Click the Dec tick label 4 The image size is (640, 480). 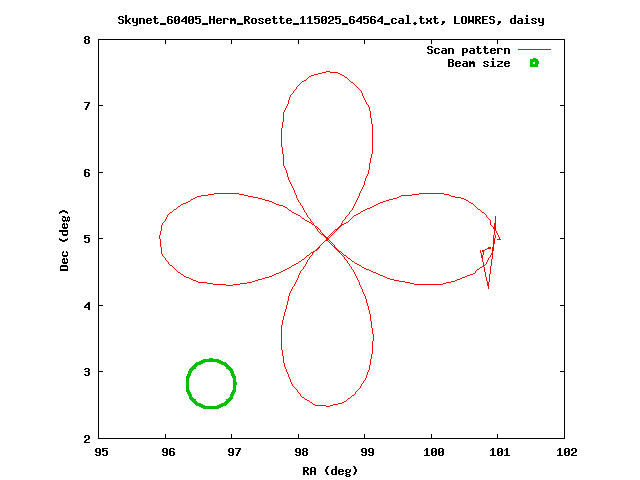pos(87,306)
